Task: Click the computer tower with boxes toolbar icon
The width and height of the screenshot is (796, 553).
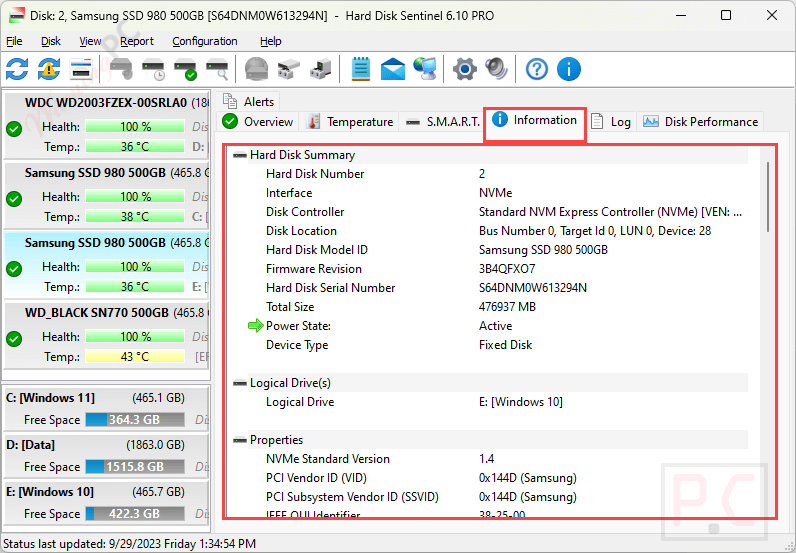Action: [320, 69]
